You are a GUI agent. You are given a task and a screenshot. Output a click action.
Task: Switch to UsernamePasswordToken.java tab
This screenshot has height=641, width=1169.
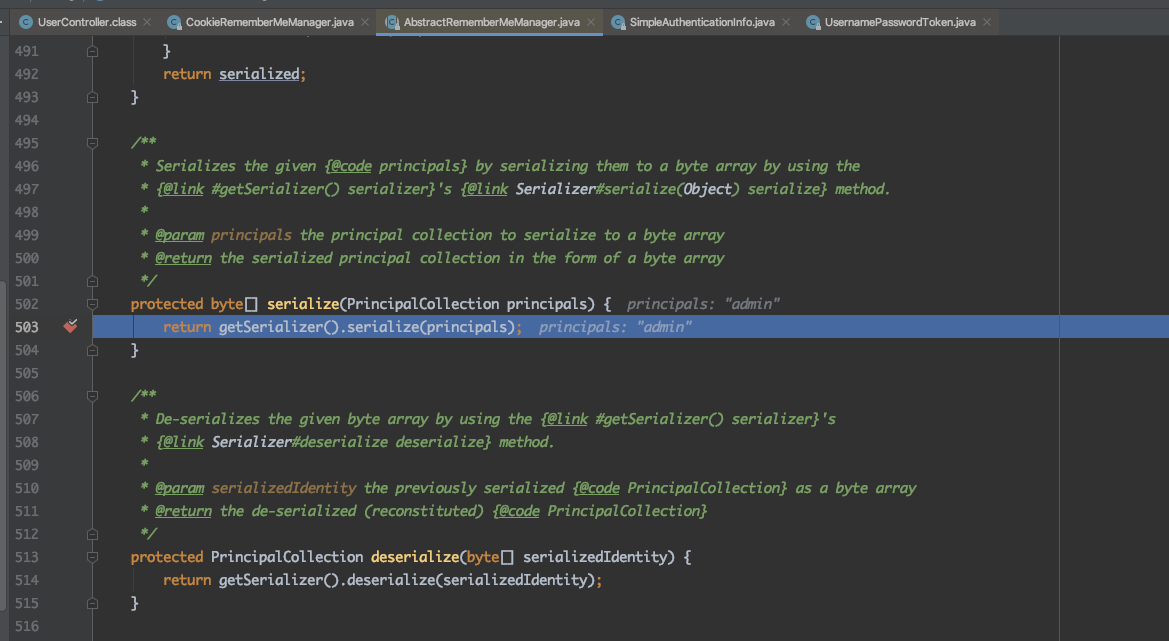tap(900, 22)
